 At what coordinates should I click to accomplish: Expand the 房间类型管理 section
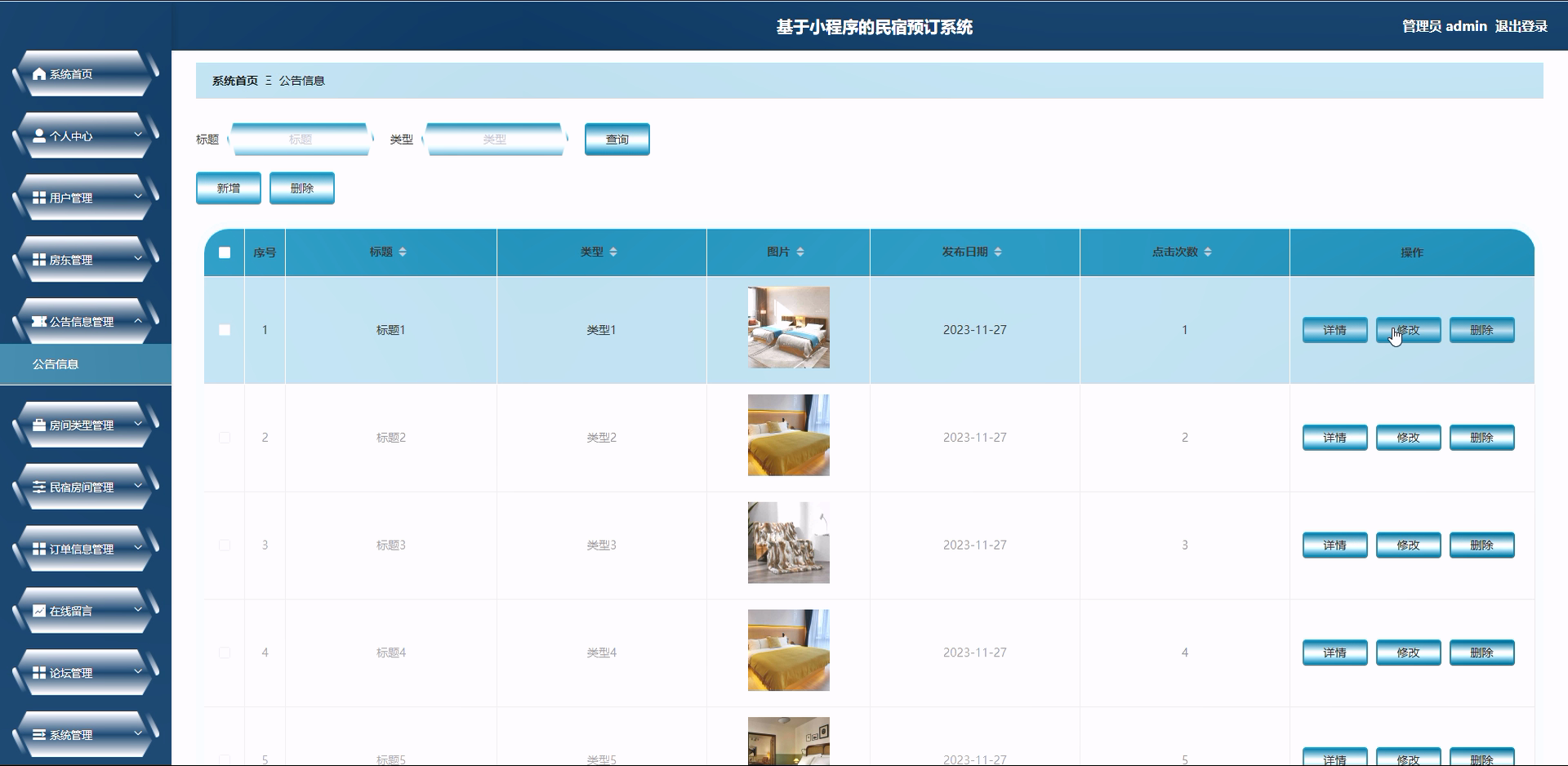point(137,424)
